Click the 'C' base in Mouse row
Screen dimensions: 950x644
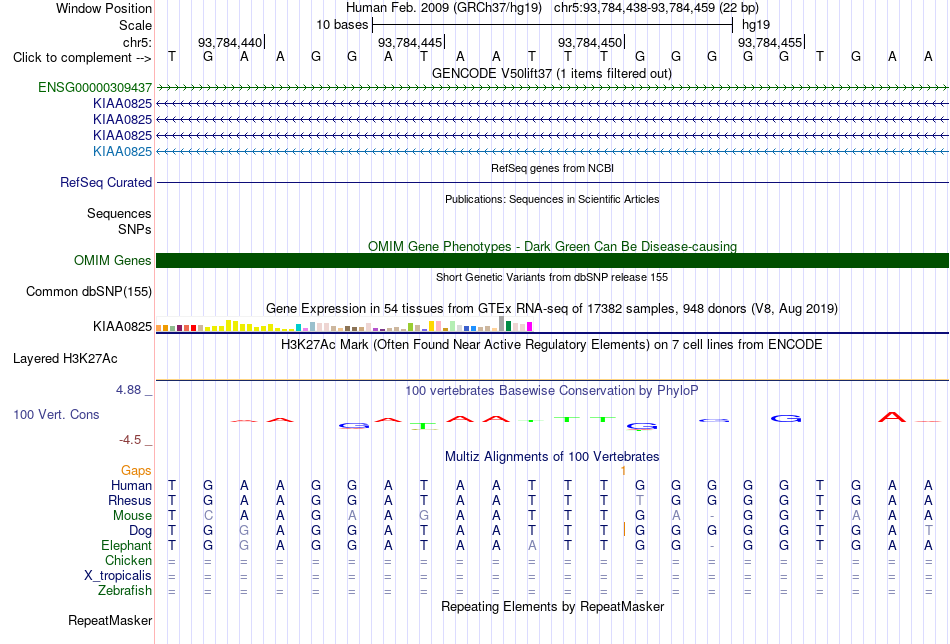tap(208, 516)
